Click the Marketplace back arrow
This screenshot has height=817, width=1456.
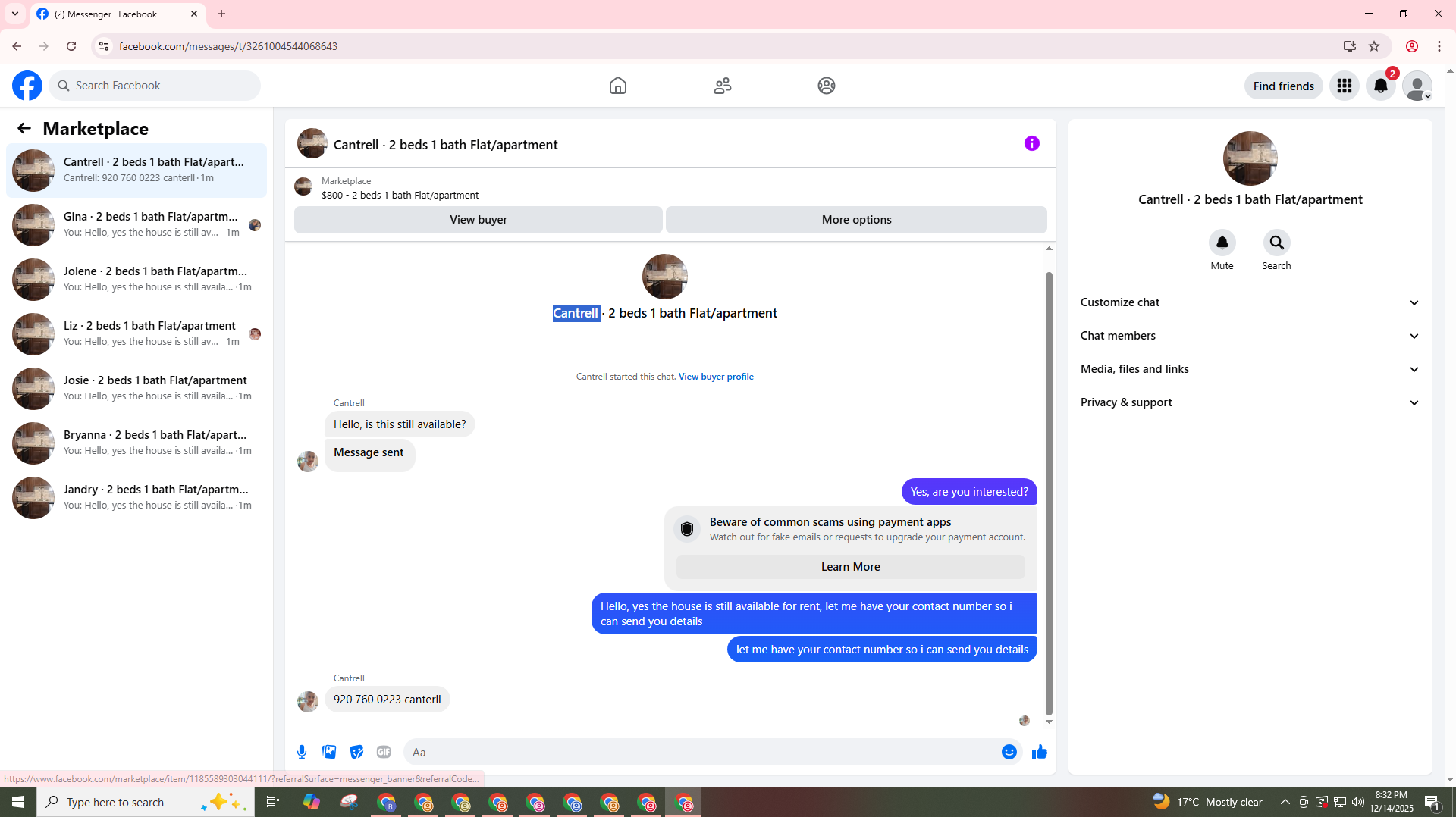[x=24, y=128]
